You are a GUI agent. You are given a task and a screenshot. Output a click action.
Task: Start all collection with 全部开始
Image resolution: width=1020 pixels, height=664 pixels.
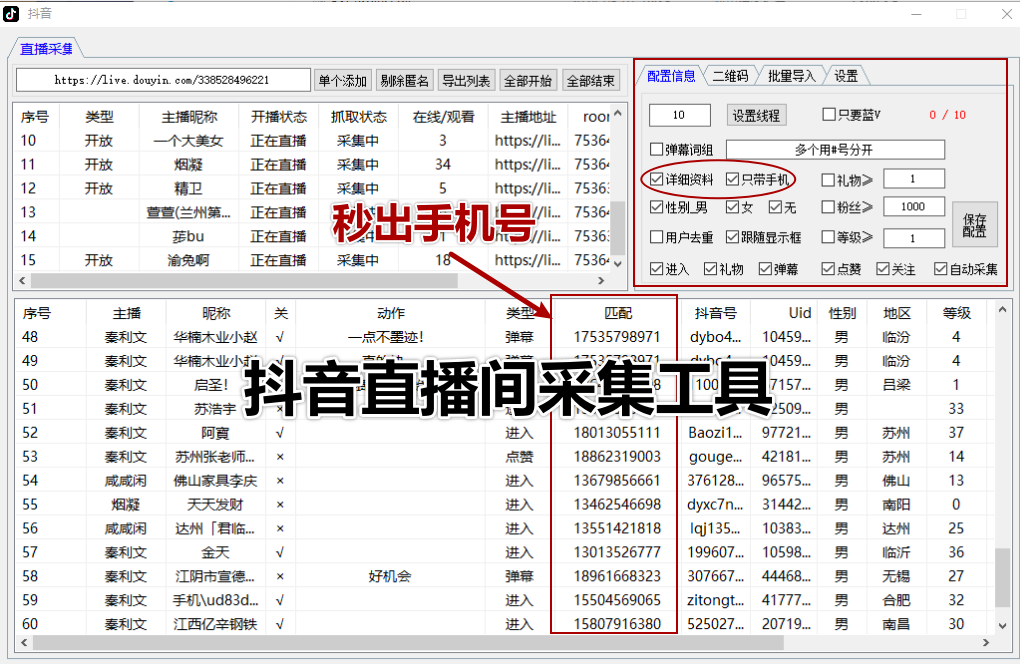527,79
